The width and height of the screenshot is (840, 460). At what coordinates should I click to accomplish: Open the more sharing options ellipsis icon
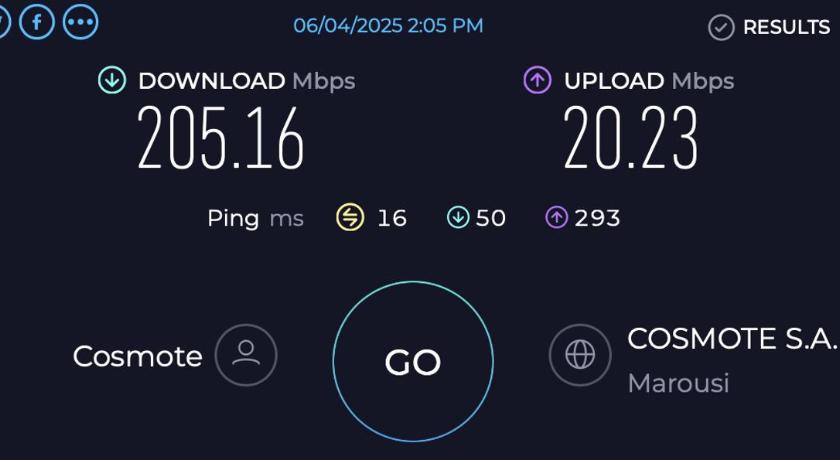pyautogui.click(x=81, y=22)
